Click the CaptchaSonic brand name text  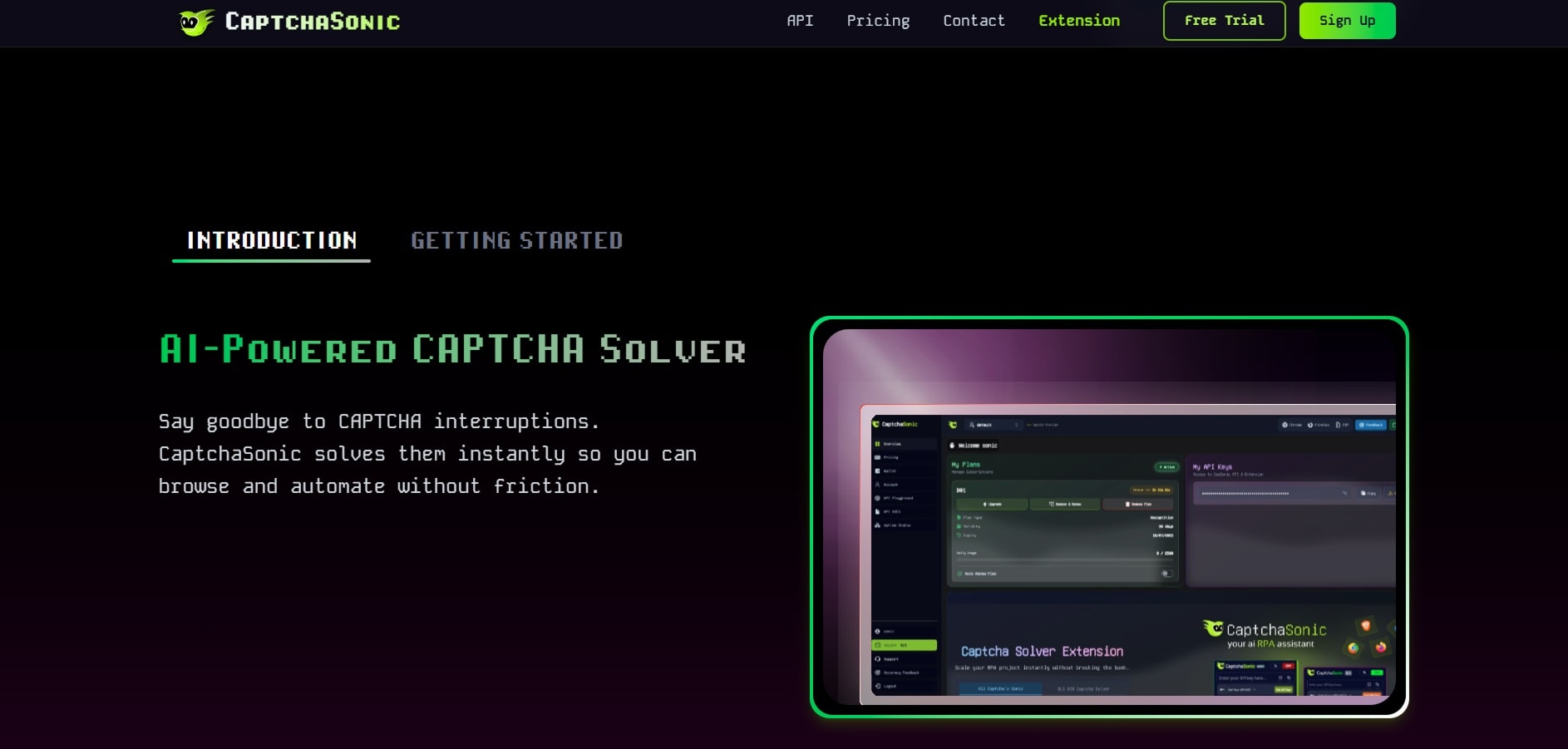pos(313,22)
